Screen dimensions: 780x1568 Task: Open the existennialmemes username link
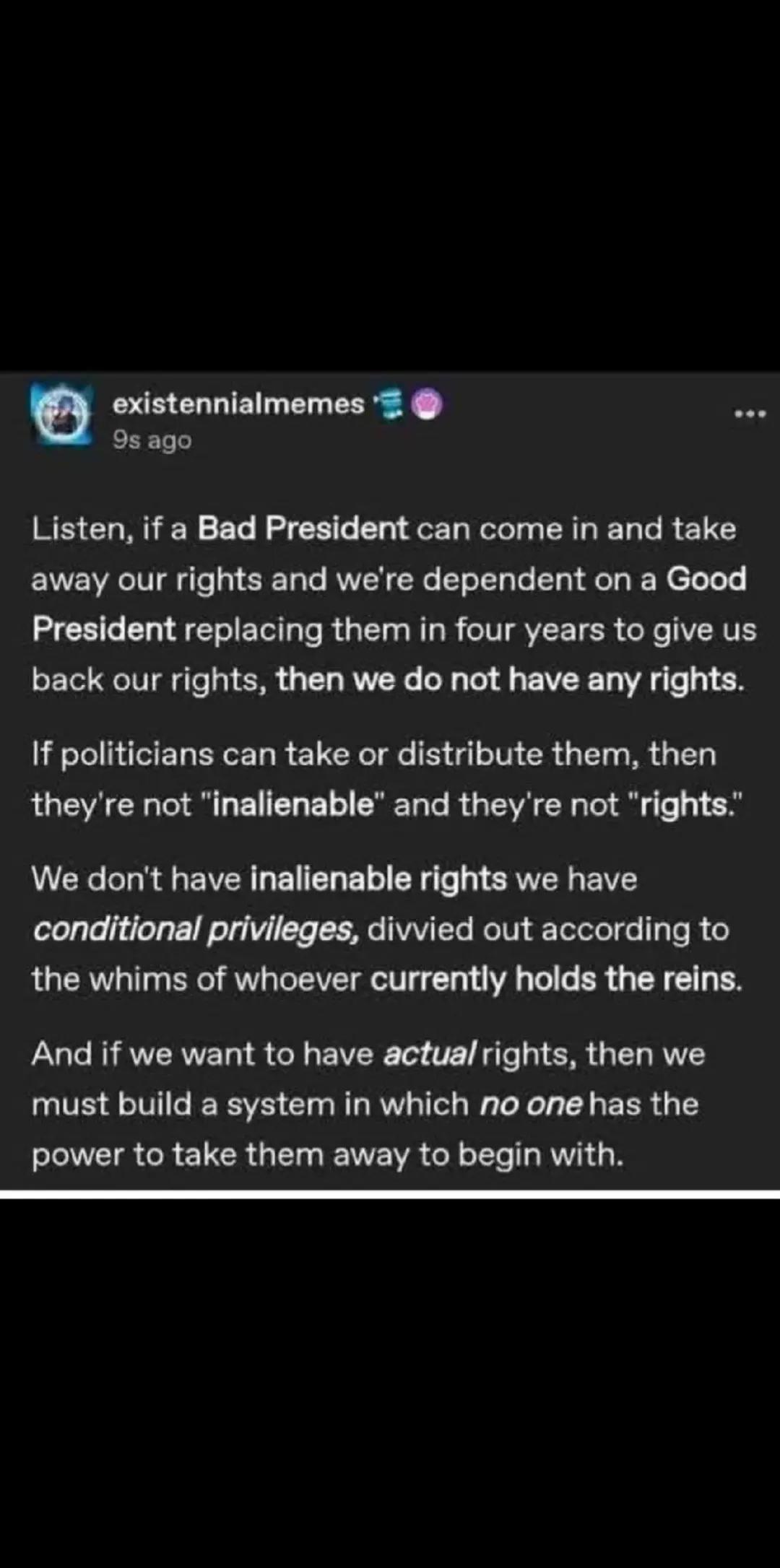pyautogui.click(x=238, y=404)
